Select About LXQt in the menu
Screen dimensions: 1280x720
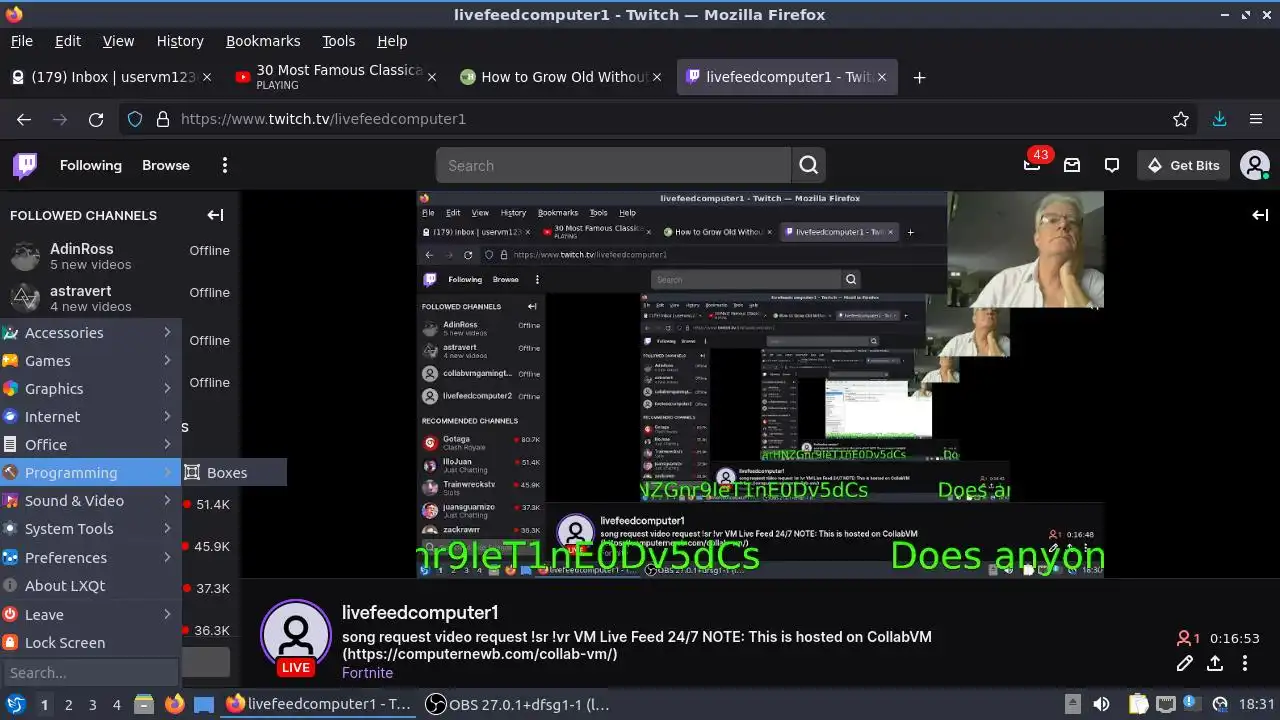90,585
